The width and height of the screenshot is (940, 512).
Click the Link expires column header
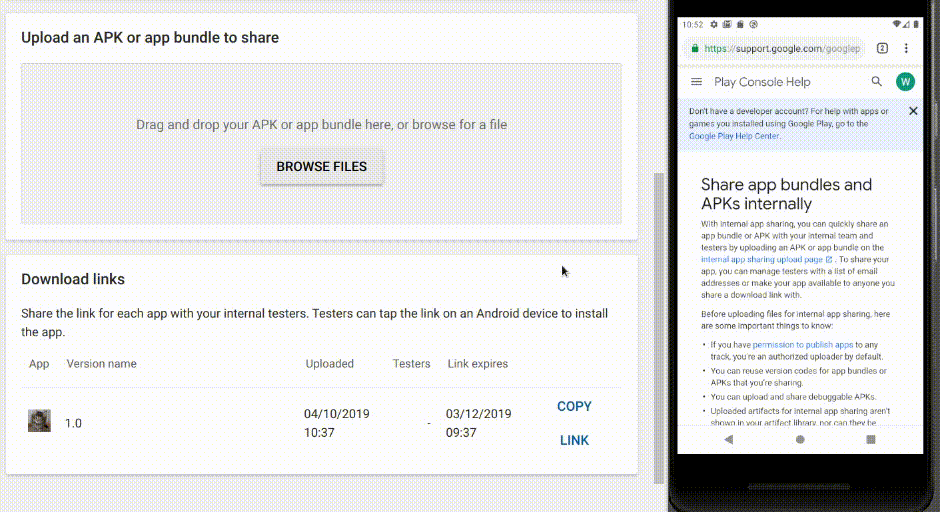[x=477, y=364]
